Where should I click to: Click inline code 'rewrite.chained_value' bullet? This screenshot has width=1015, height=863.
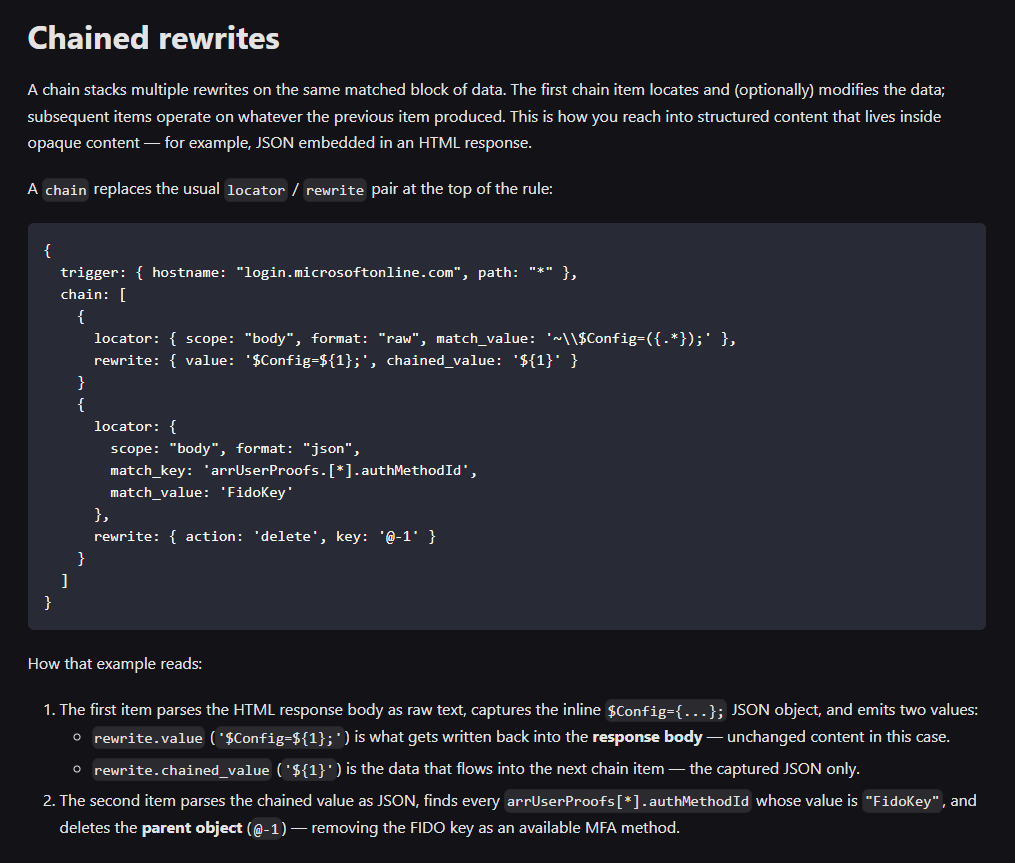(x=181, y=770)
